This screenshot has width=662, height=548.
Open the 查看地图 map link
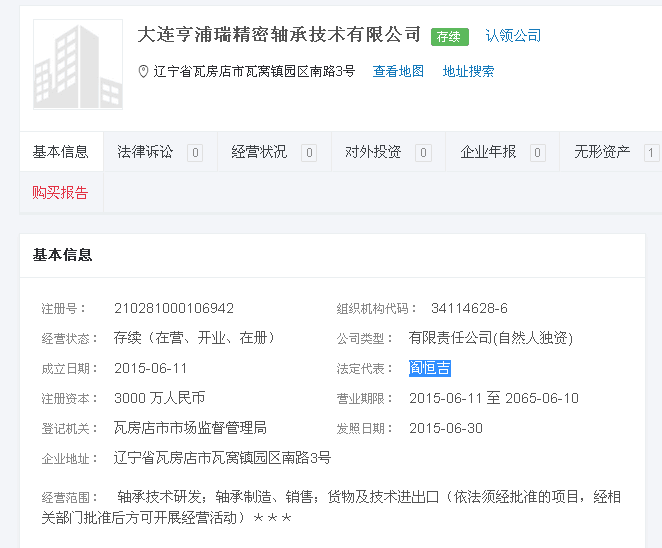[x=398, y=72]
